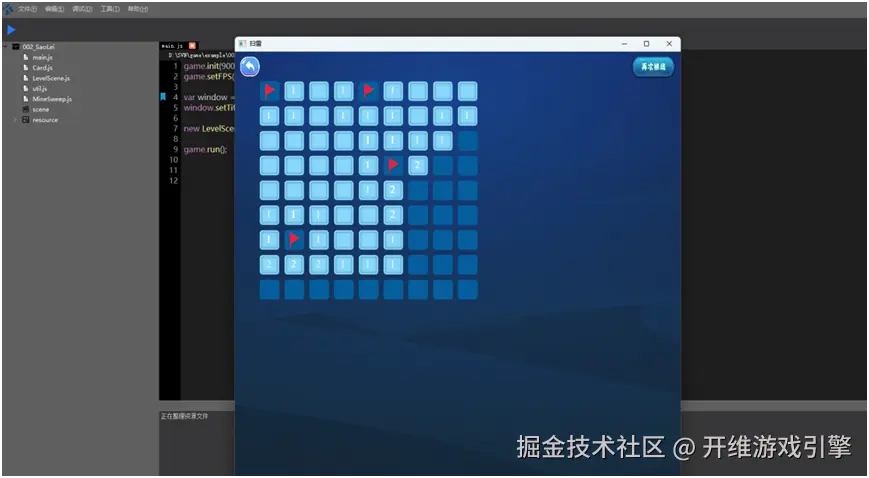Click the file path bar under the tab

201,55
